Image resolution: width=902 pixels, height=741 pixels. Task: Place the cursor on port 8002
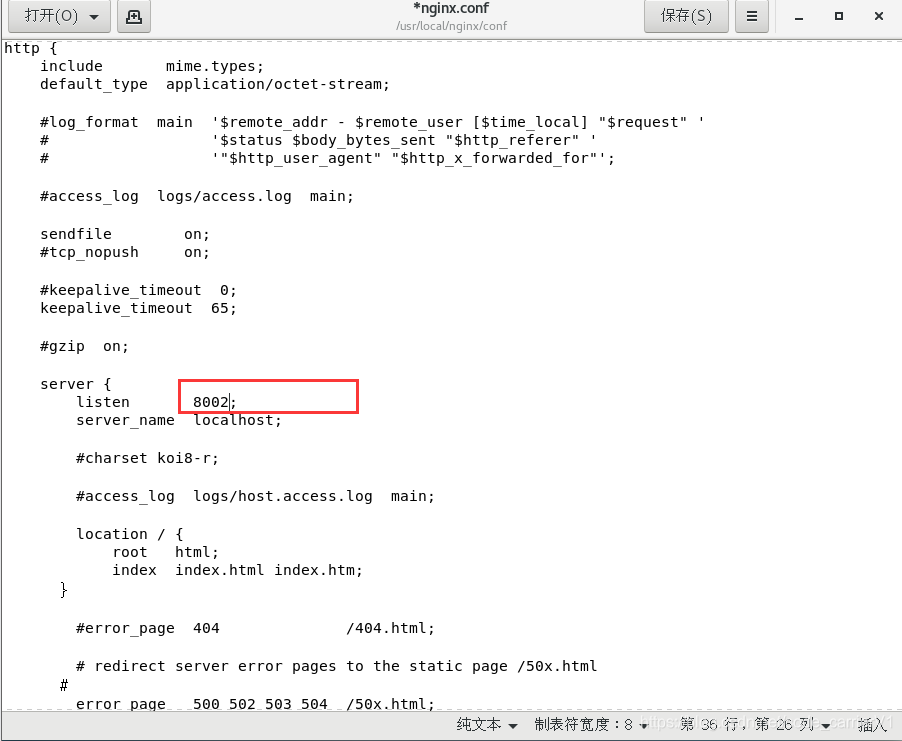(x=211, y=402)
